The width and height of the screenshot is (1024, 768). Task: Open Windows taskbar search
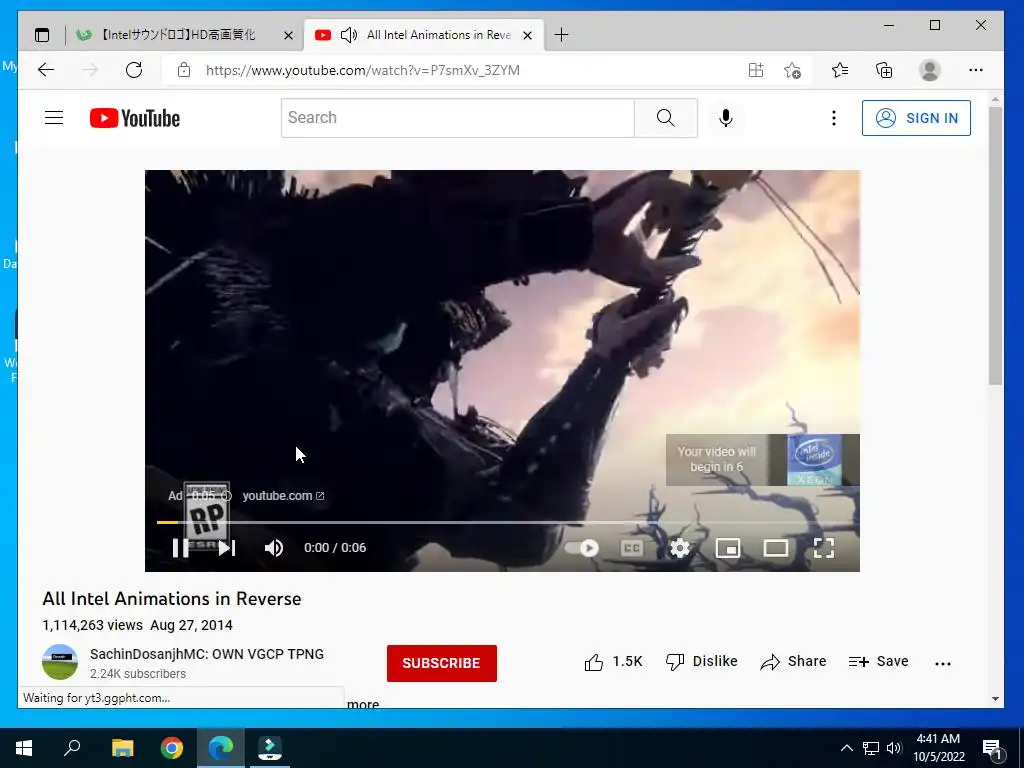pos(72,748)
